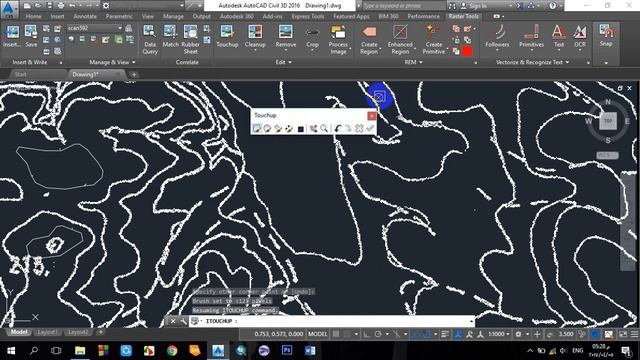Click the keyword search box in the title bar
The height and width of the screenshot is (360, 640).
(x=404, y=6)
